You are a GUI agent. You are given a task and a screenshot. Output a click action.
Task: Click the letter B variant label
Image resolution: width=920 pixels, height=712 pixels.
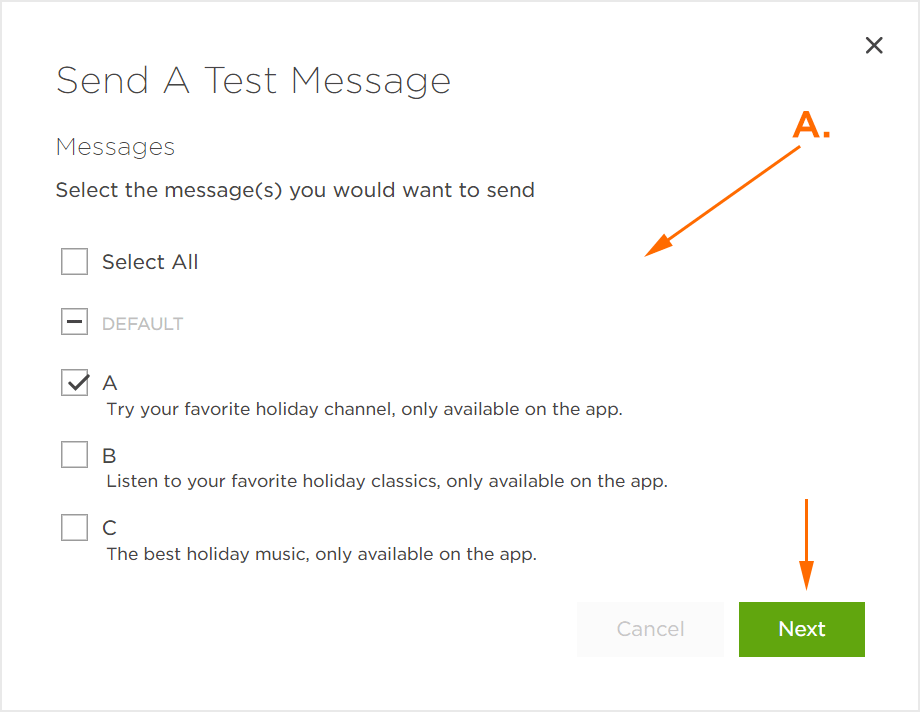pyautogui.click(x=109, y=456)
